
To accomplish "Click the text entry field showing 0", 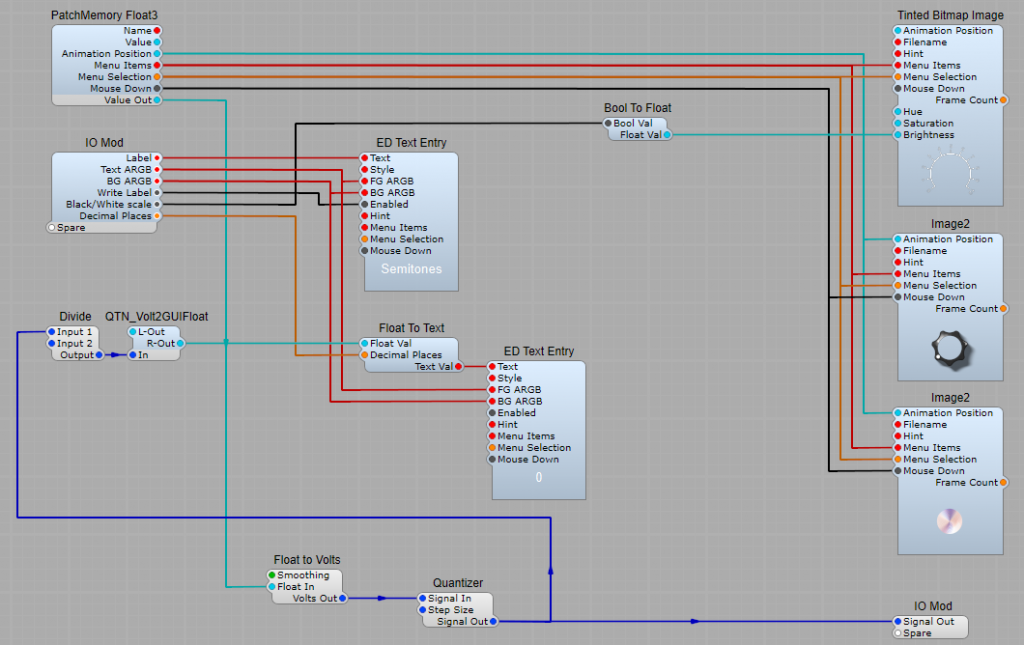I will coord(538,478).
